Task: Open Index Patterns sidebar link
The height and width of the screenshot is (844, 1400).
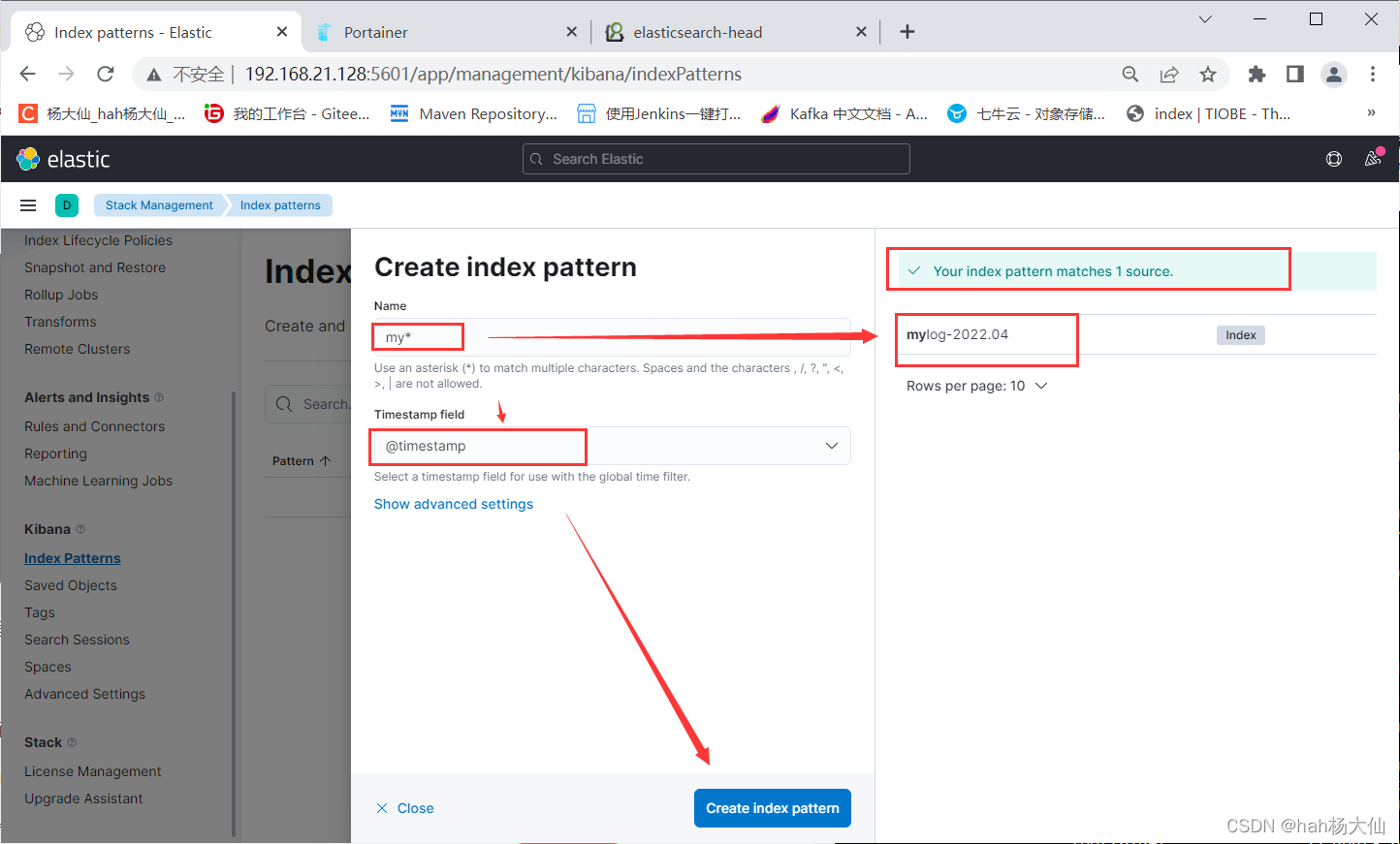Action: point(73,558)
